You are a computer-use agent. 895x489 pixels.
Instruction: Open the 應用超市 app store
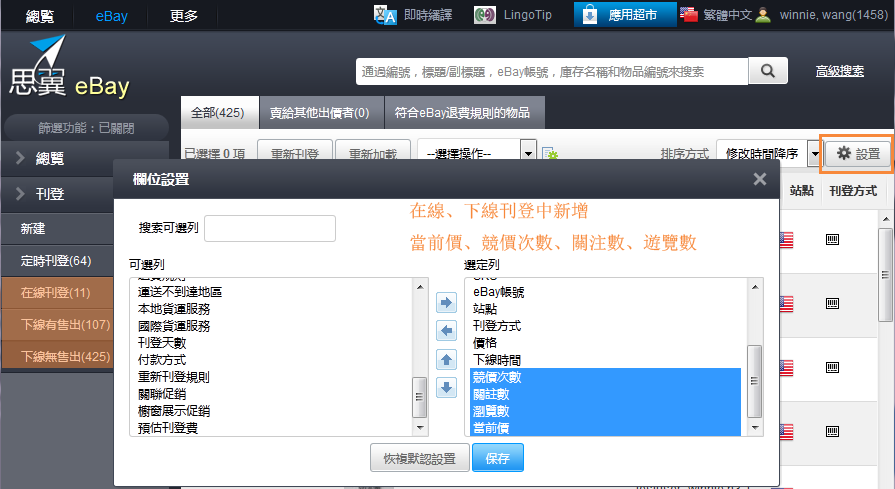624,14
